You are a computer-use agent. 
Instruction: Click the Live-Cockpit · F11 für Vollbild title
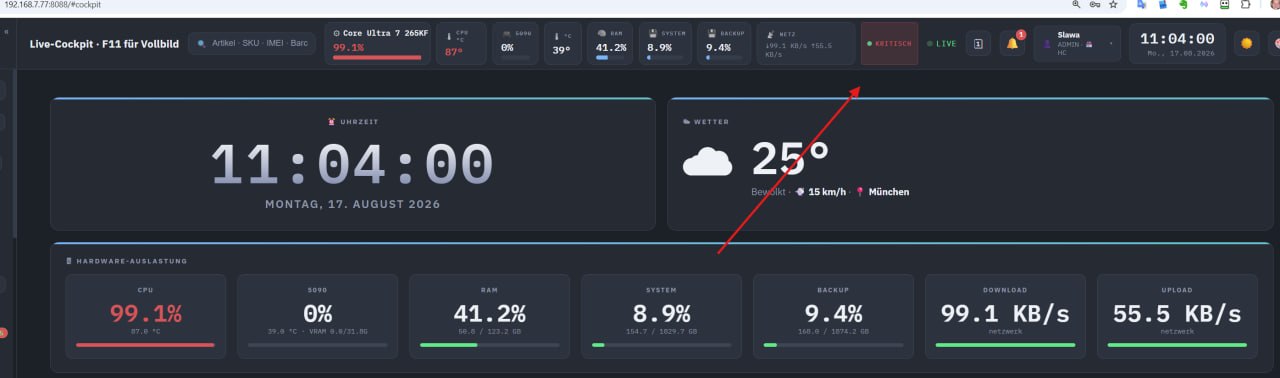click(104, 44)
